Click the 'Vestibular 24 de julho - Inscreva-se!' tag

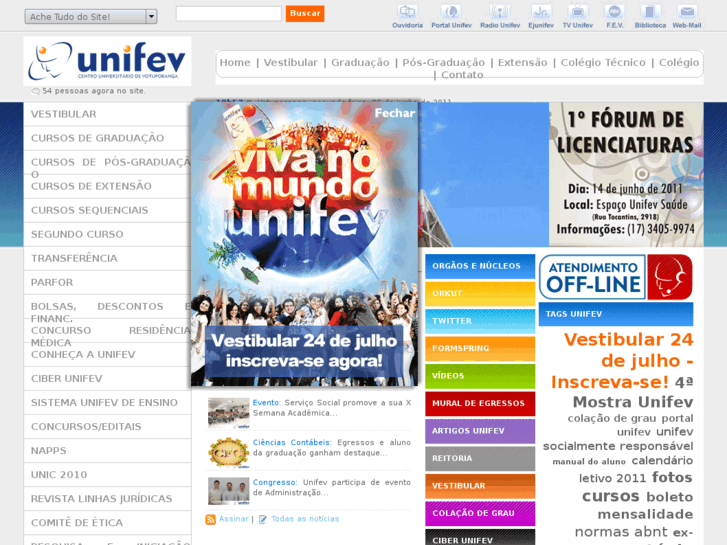coord(622,361)
